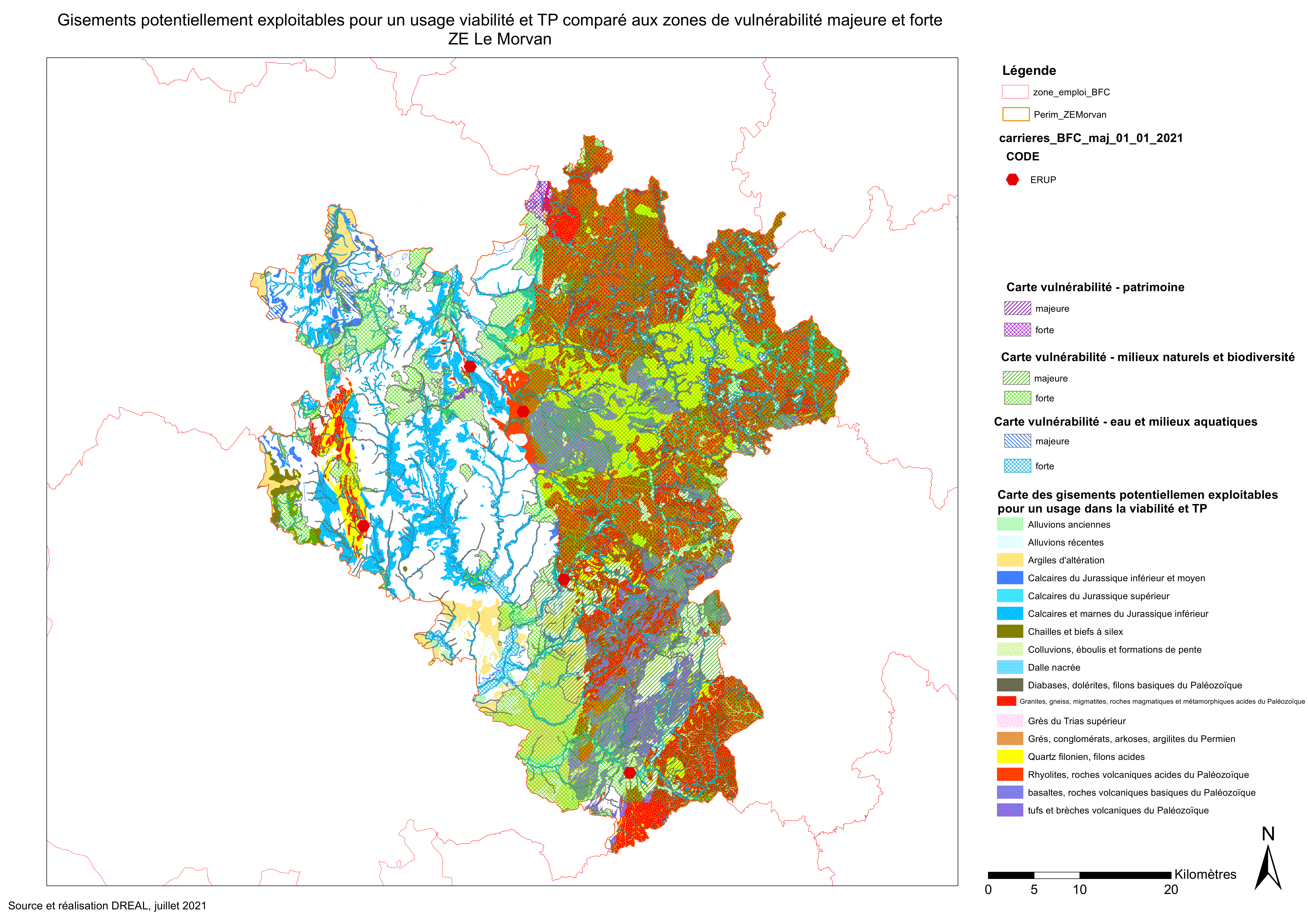The image size is (1308, 924).
Task: Click the scale bar value 10
Action: click(1079, 890)
